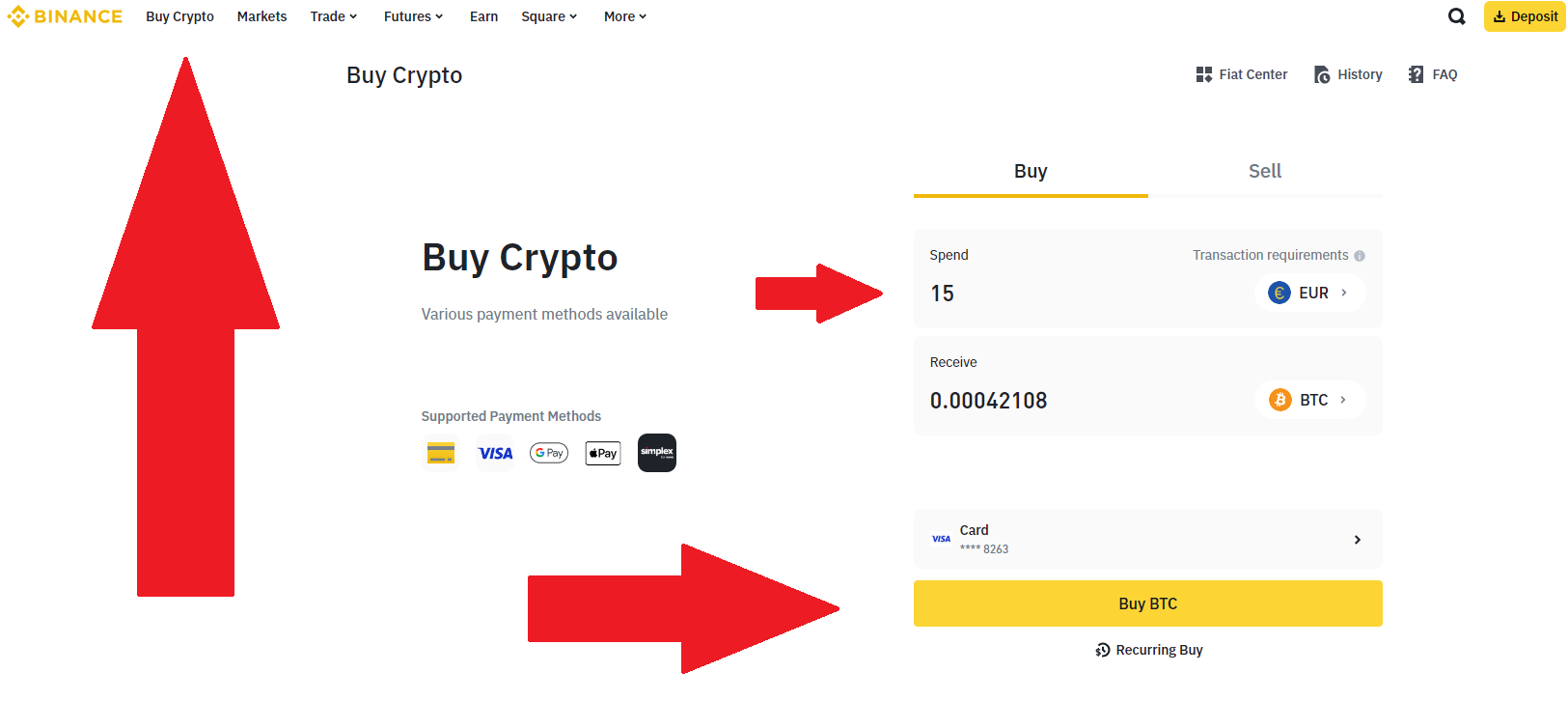
Task: Open the BTC coin selector
Action: click(x=1309, y=400)
